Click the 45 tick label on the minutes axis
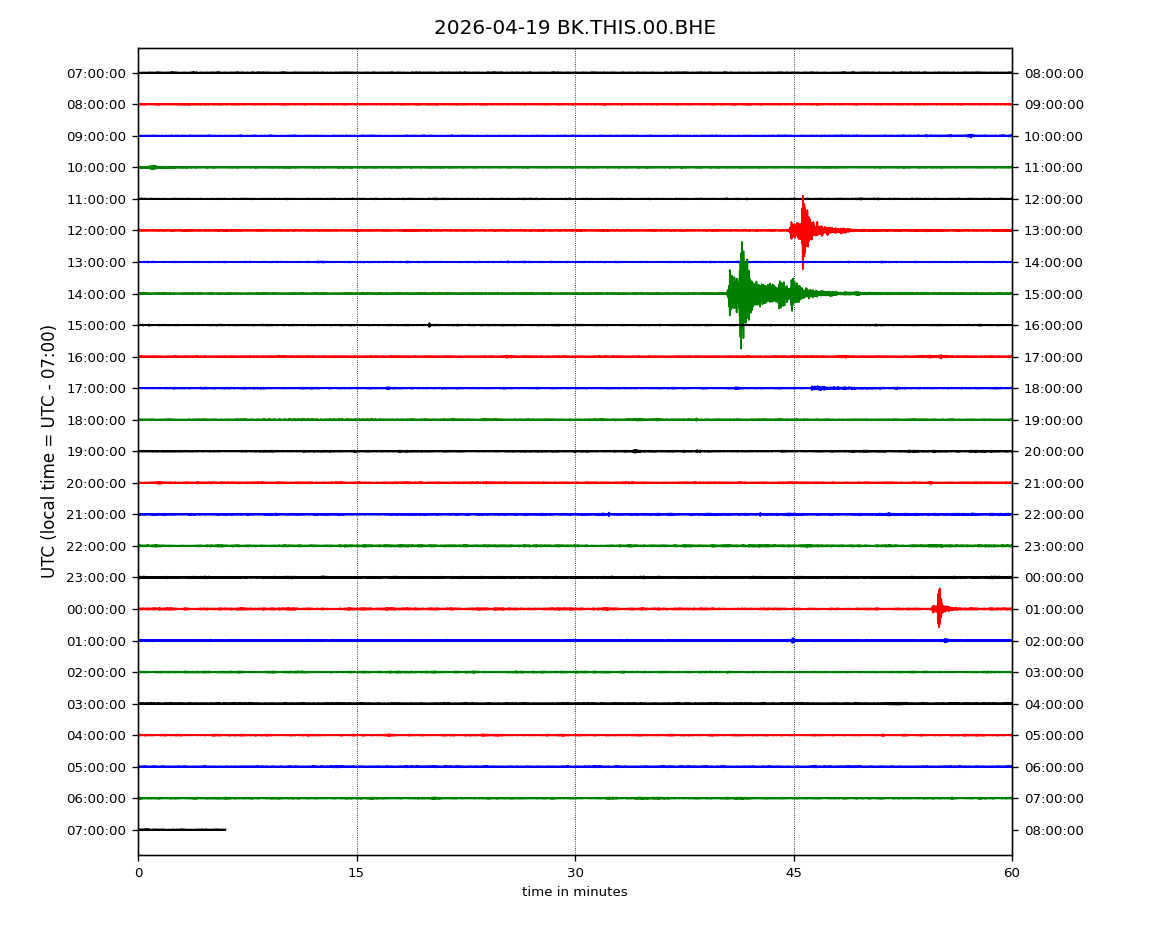Image resolution: width=1150 pixels, height=950 pixels. pos(794,873)
